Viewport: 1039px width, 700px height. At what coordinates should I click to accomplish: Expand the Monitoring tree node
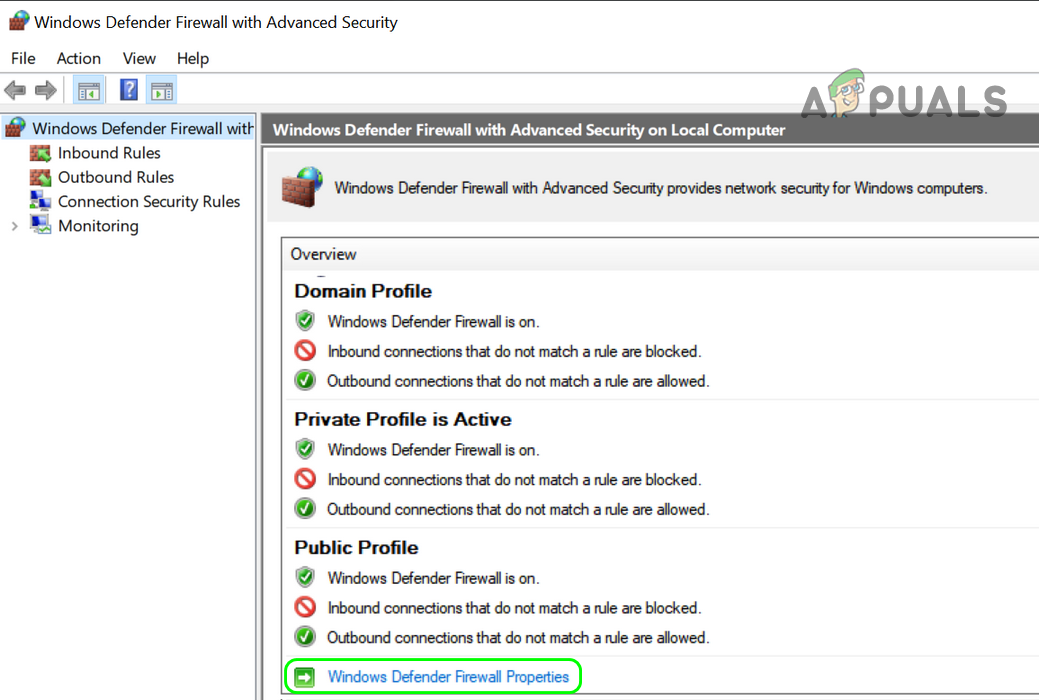click(x=14, y=226)
